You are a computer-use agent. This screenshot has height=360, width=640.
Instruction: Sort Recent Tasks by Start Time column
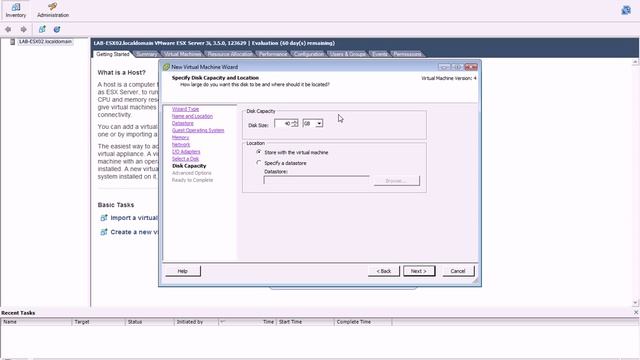305,322
